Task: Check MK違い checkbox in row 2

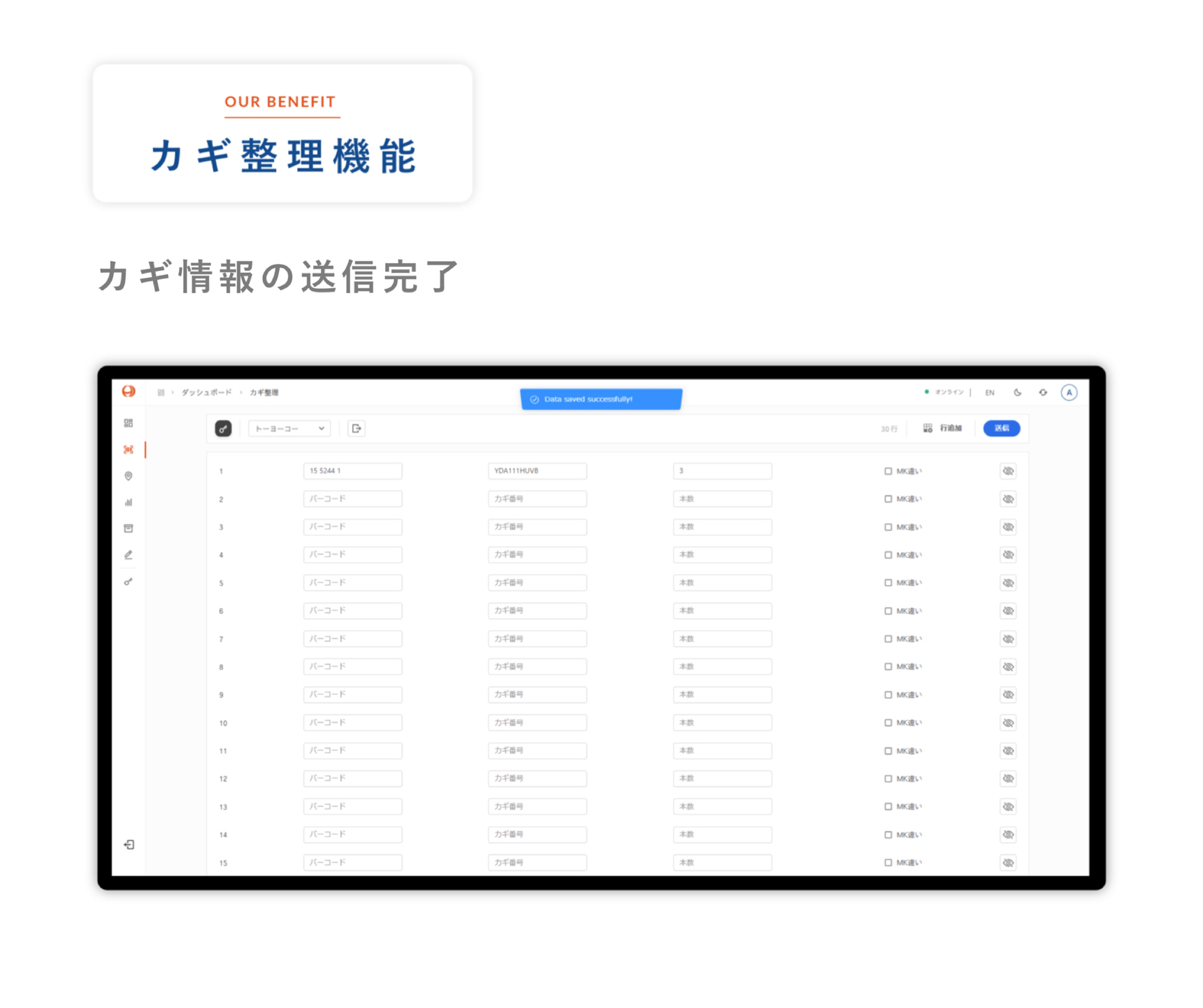Action: (x=888, y=499)
